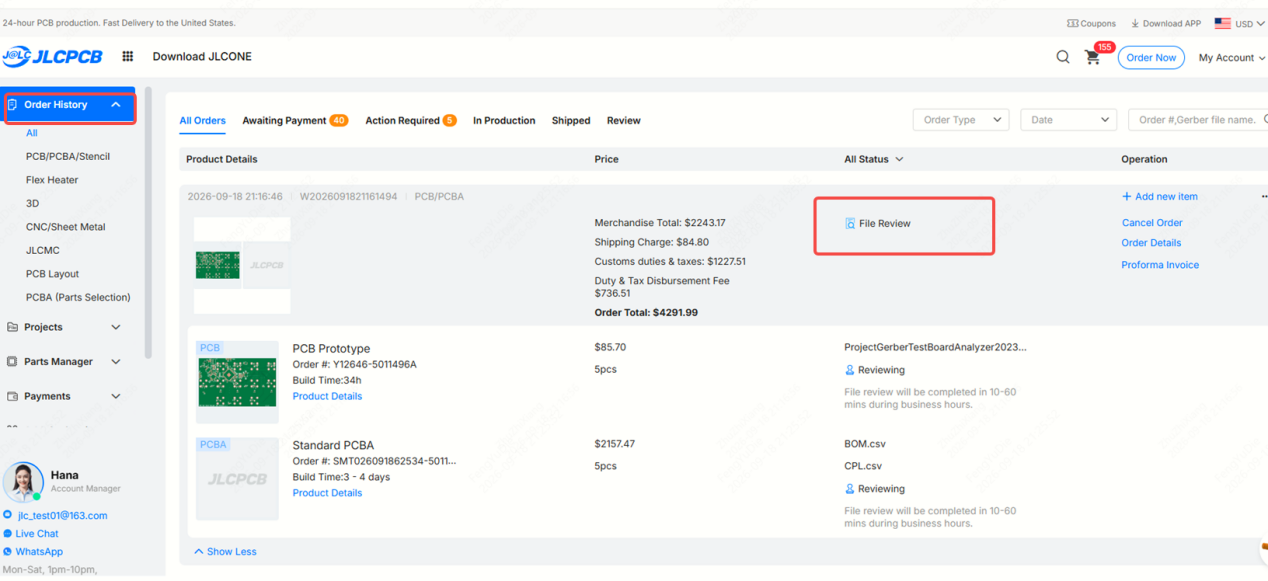1268x581 pixels.
Task: Collapse the Order History section
Action: point(116,105)
